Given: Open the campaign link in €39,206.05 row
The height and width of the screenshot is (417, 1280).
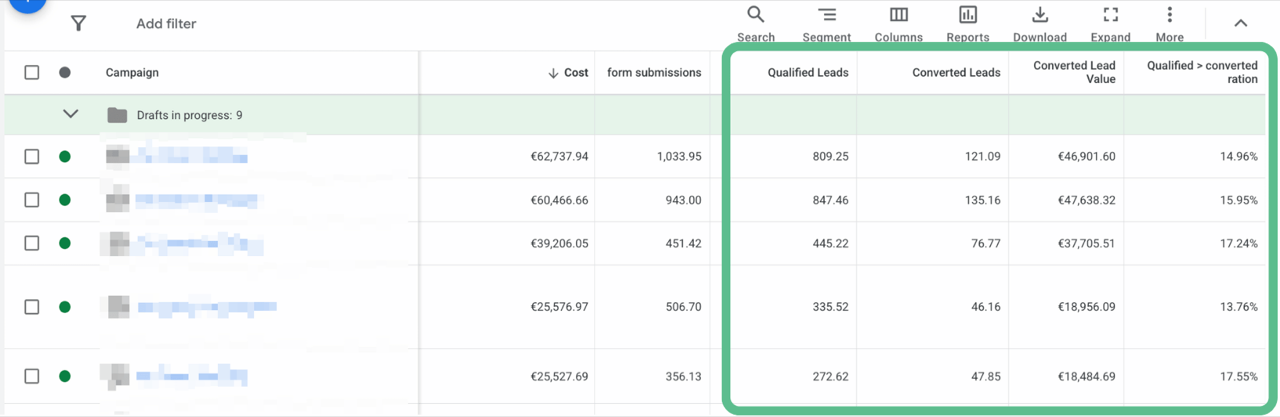Looking at the screenshot, I should point(199,243).
